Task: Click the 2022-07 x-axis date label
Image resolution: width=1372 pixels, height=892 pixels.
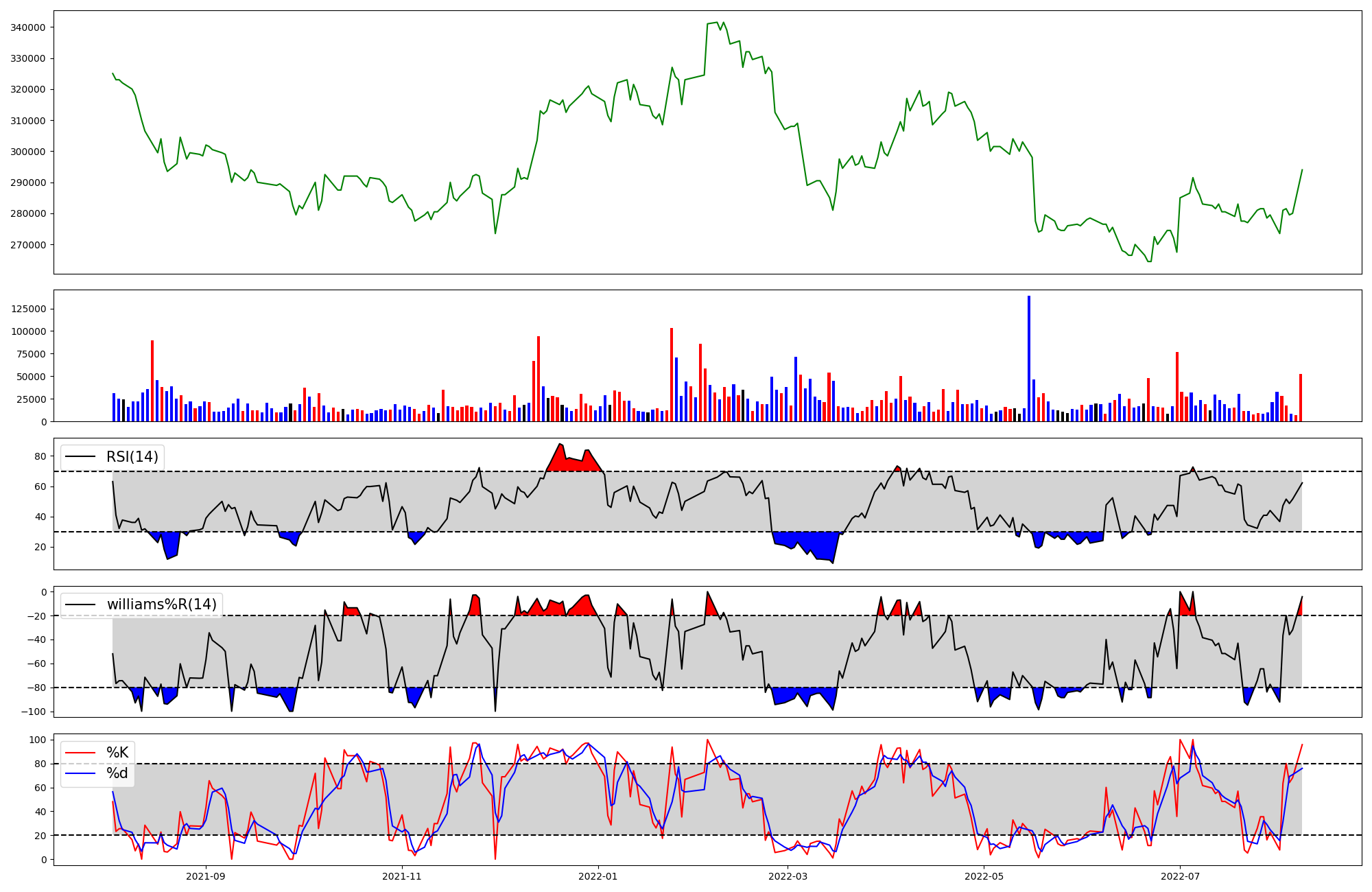Action: [x=1180, y=876]
